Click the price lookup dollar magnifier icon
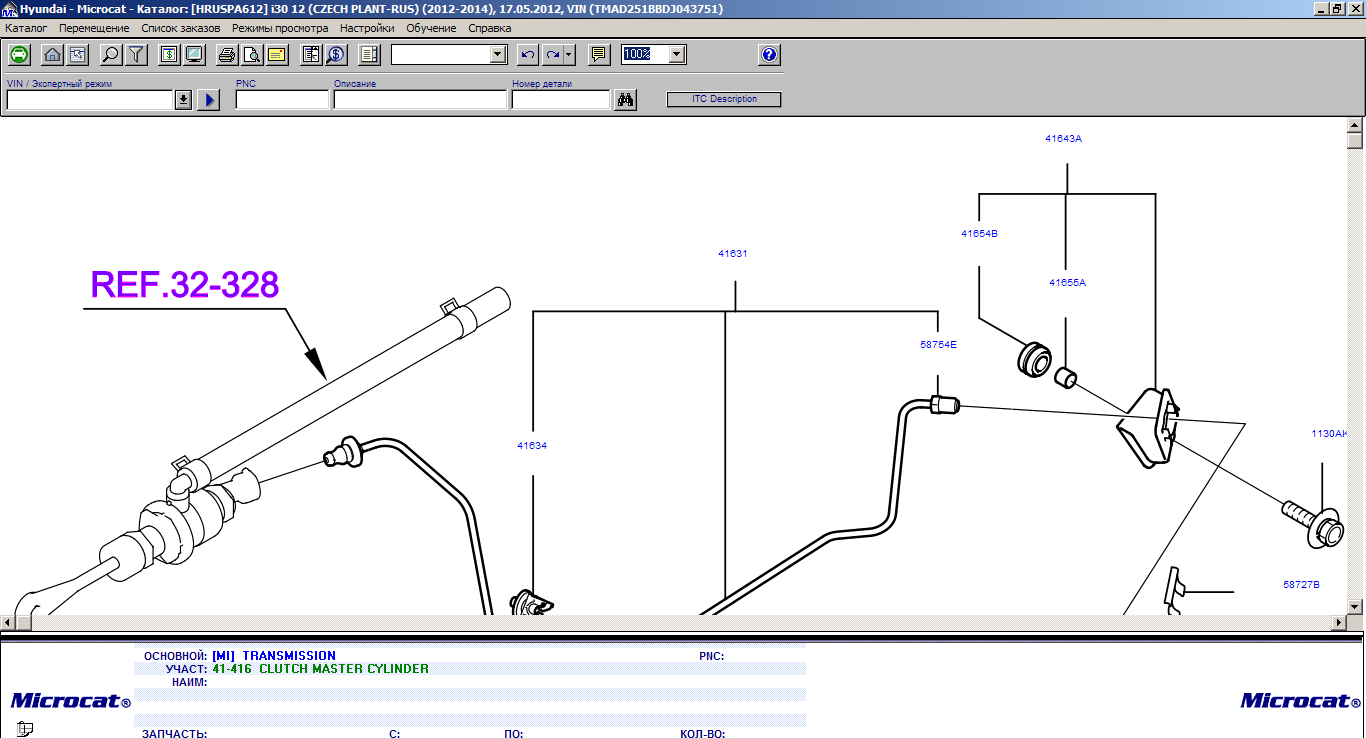The height and width of the screenshot is (739, 1366). coord(335,55)
